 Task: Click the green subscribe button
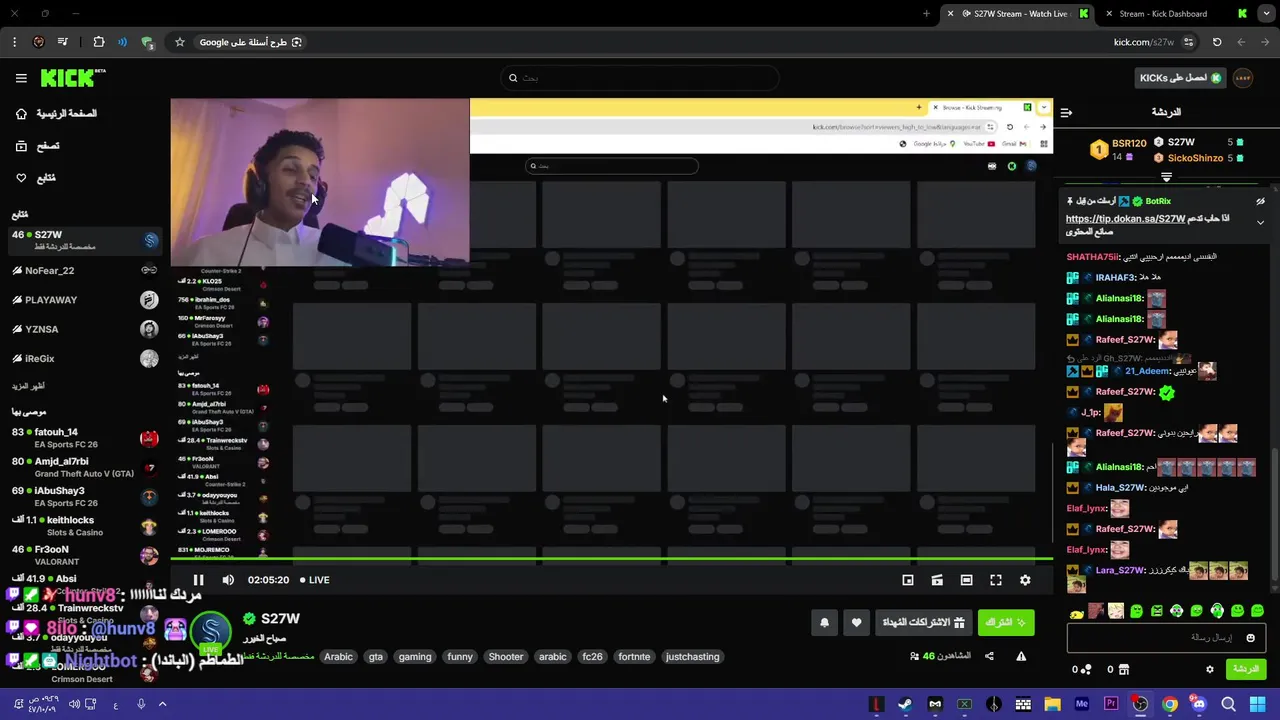[1005, 623]
